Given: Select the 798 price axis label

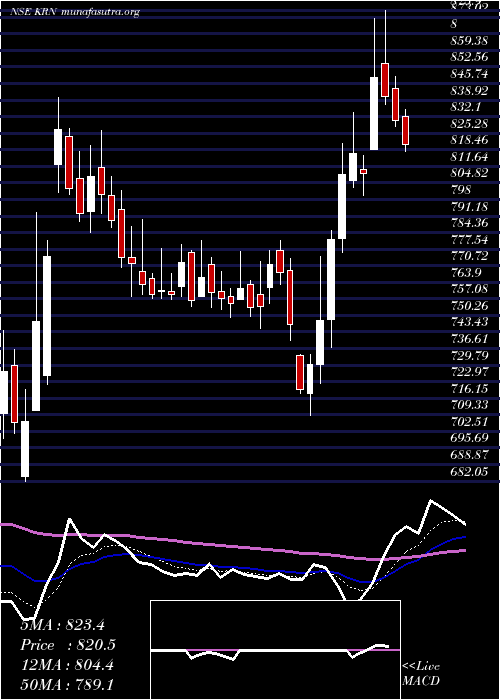Looking at the screenshot, I should tap(461, 189).
